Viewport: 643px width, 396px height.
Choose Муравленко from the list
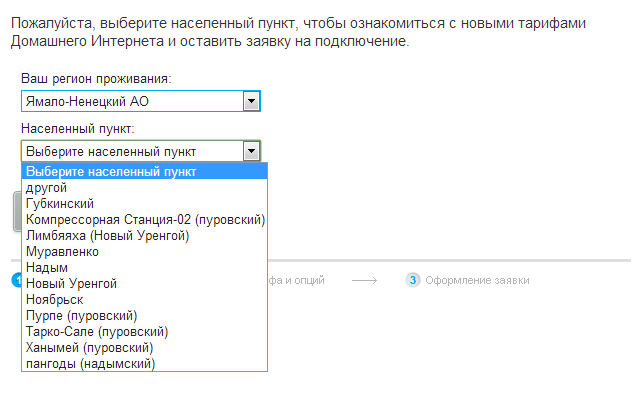coord(144,251)
